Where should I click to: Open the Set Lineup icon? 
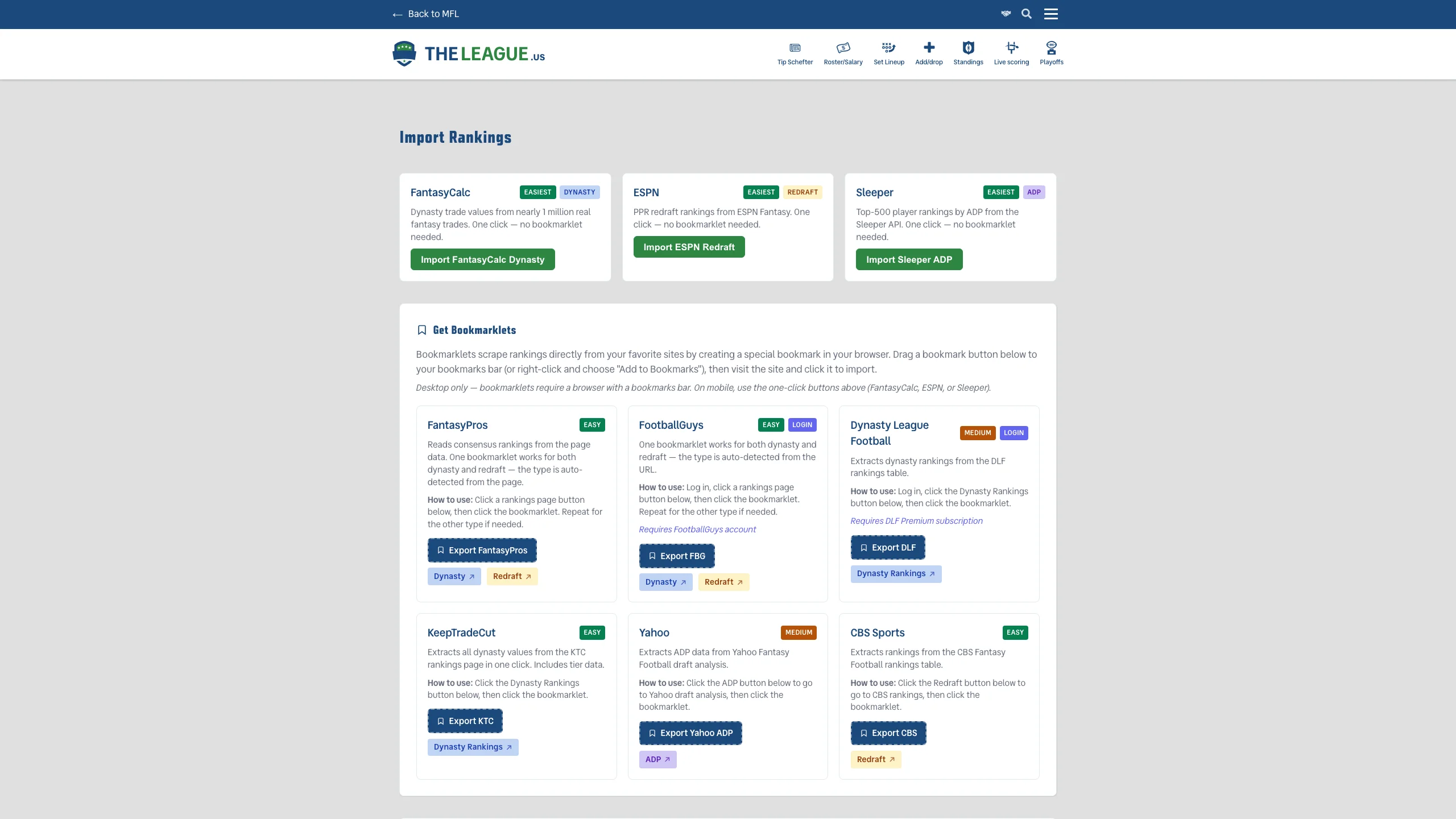888,48
